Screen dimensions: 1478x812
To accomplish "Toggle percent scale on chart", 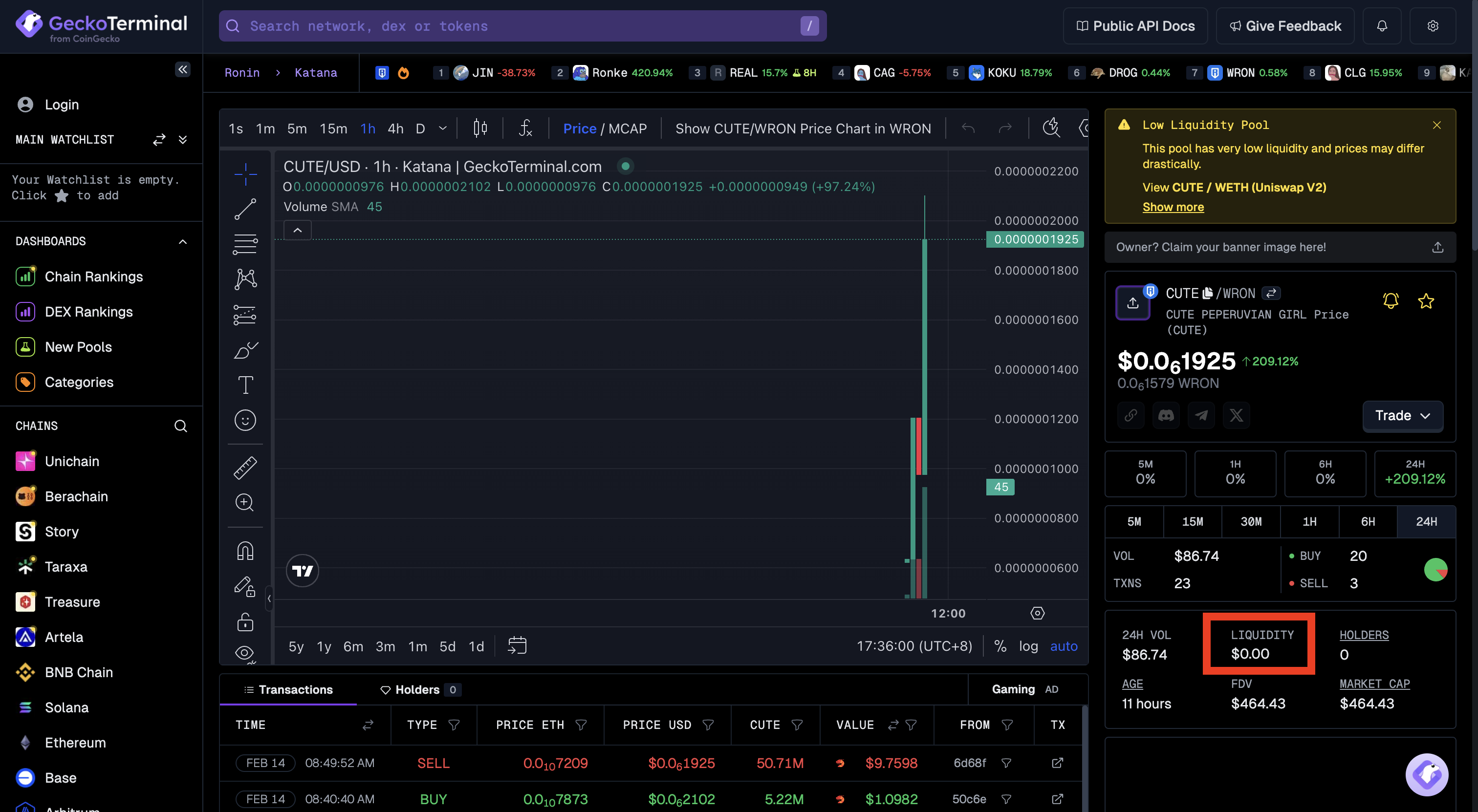I will (x=1000, y=646).
